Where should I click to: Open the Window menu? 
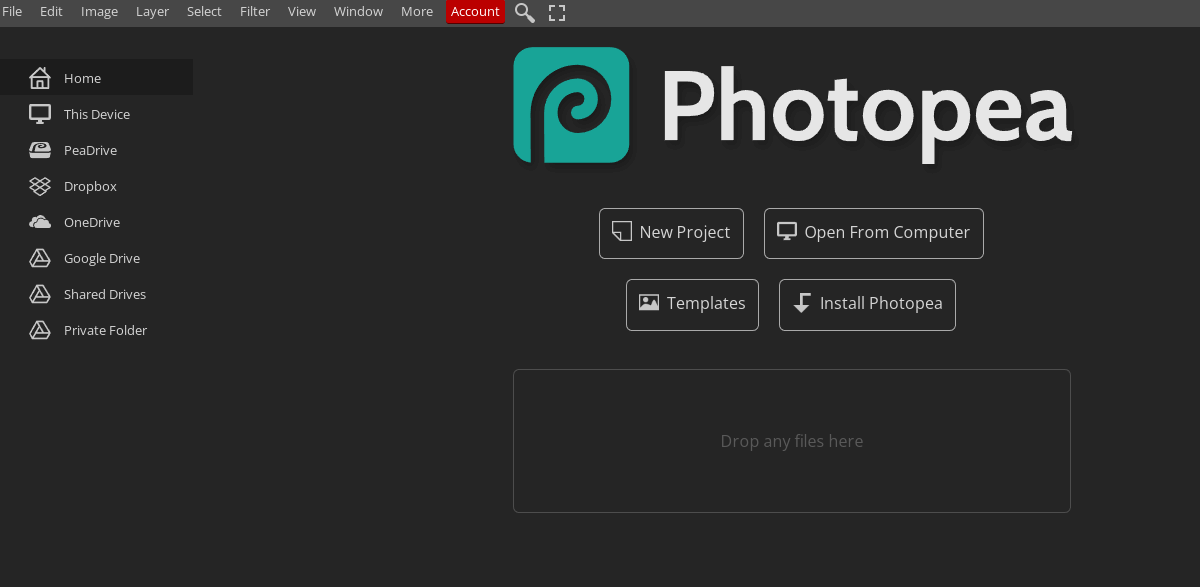tap(358, 12)
